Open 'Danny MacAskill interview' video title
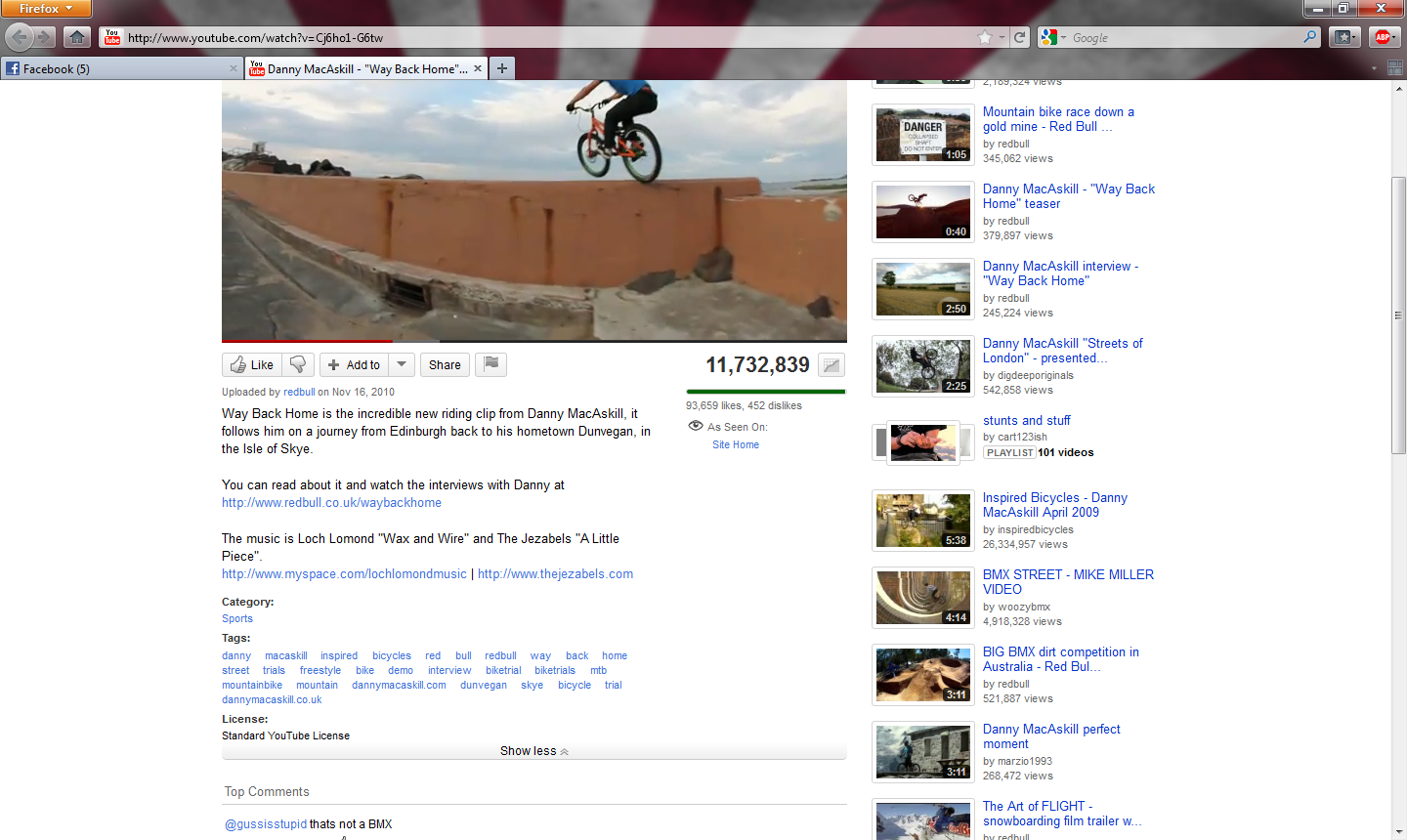 click(x=1060, y=273)
